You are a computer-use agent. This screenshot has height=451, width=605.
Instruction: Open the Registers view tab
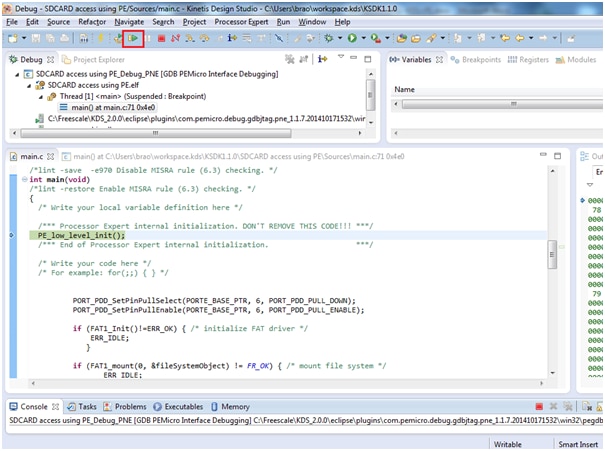(x=533, y=59)
